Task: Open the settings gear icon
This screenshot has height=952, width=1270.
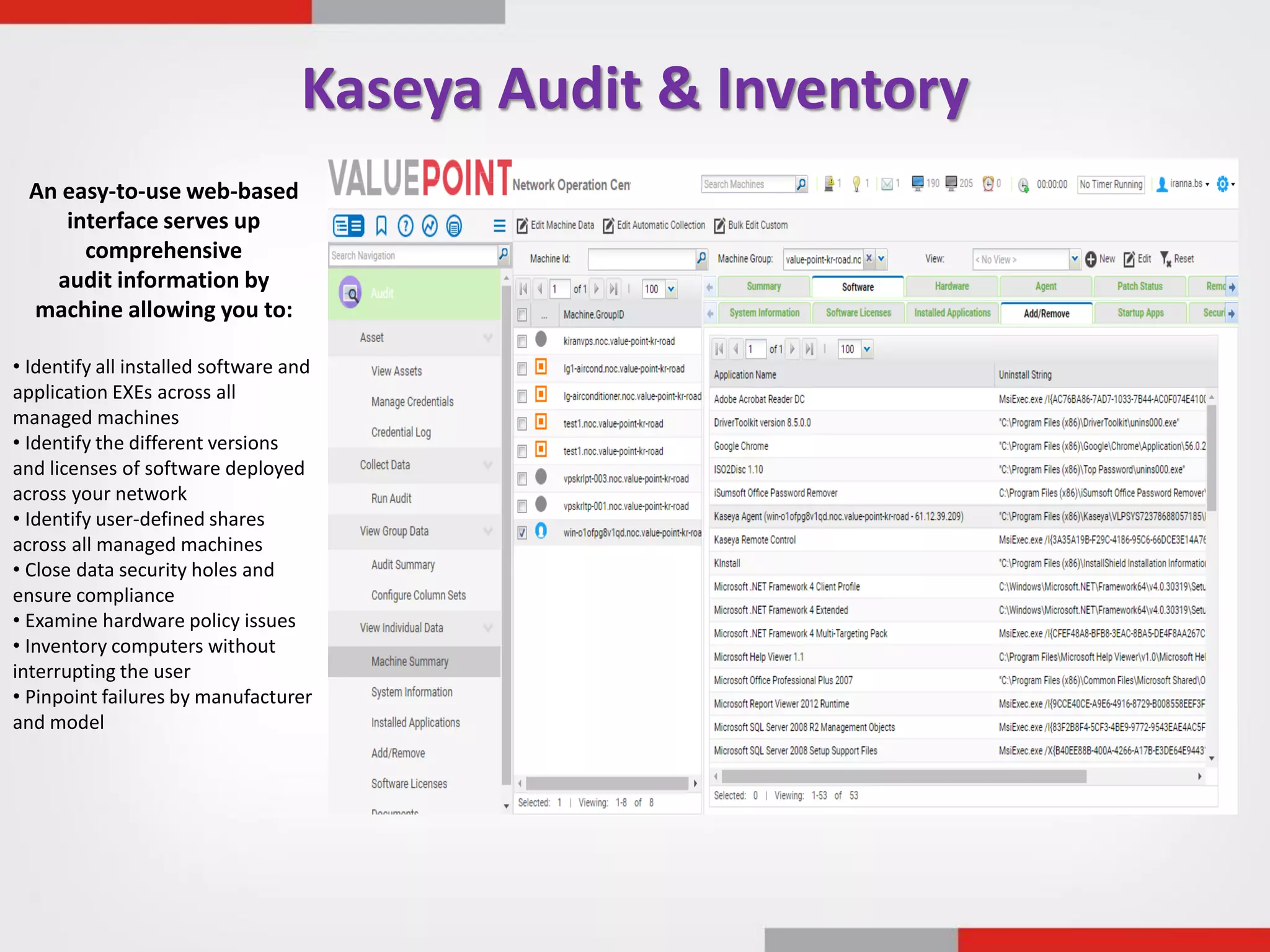Action: coord(1222,184)
